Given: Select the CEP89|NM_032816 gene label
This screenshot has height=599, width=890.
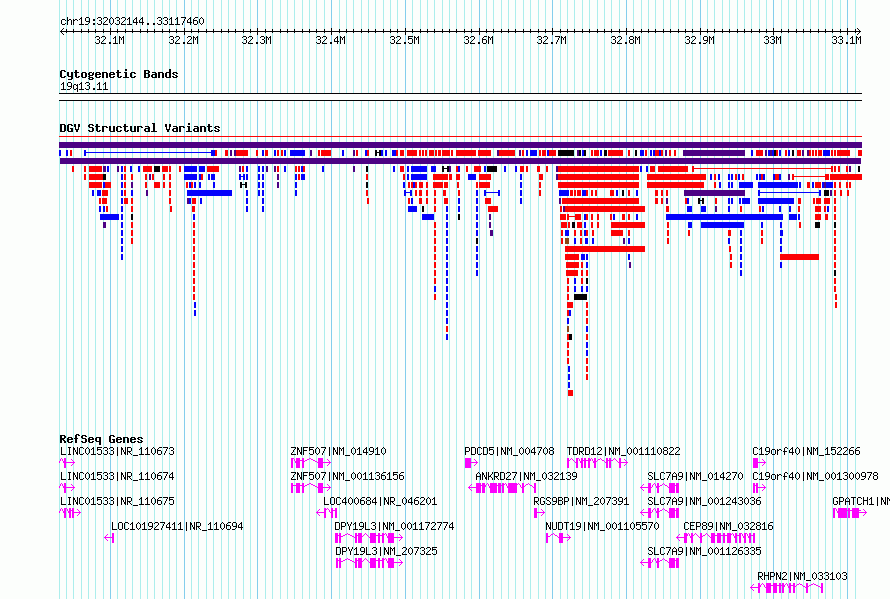Looking at the screenshot, I should click(728, 526).
